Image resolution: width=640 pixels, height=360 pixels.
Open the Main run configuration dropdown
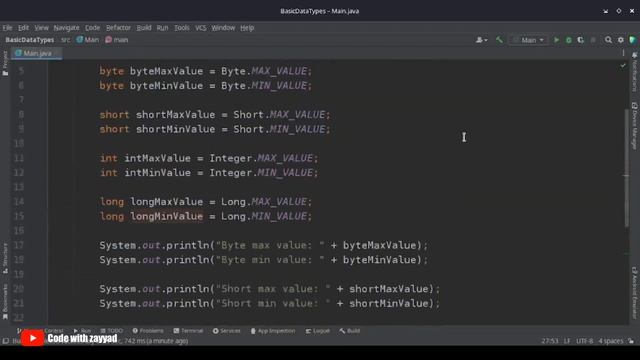(528, 40)
